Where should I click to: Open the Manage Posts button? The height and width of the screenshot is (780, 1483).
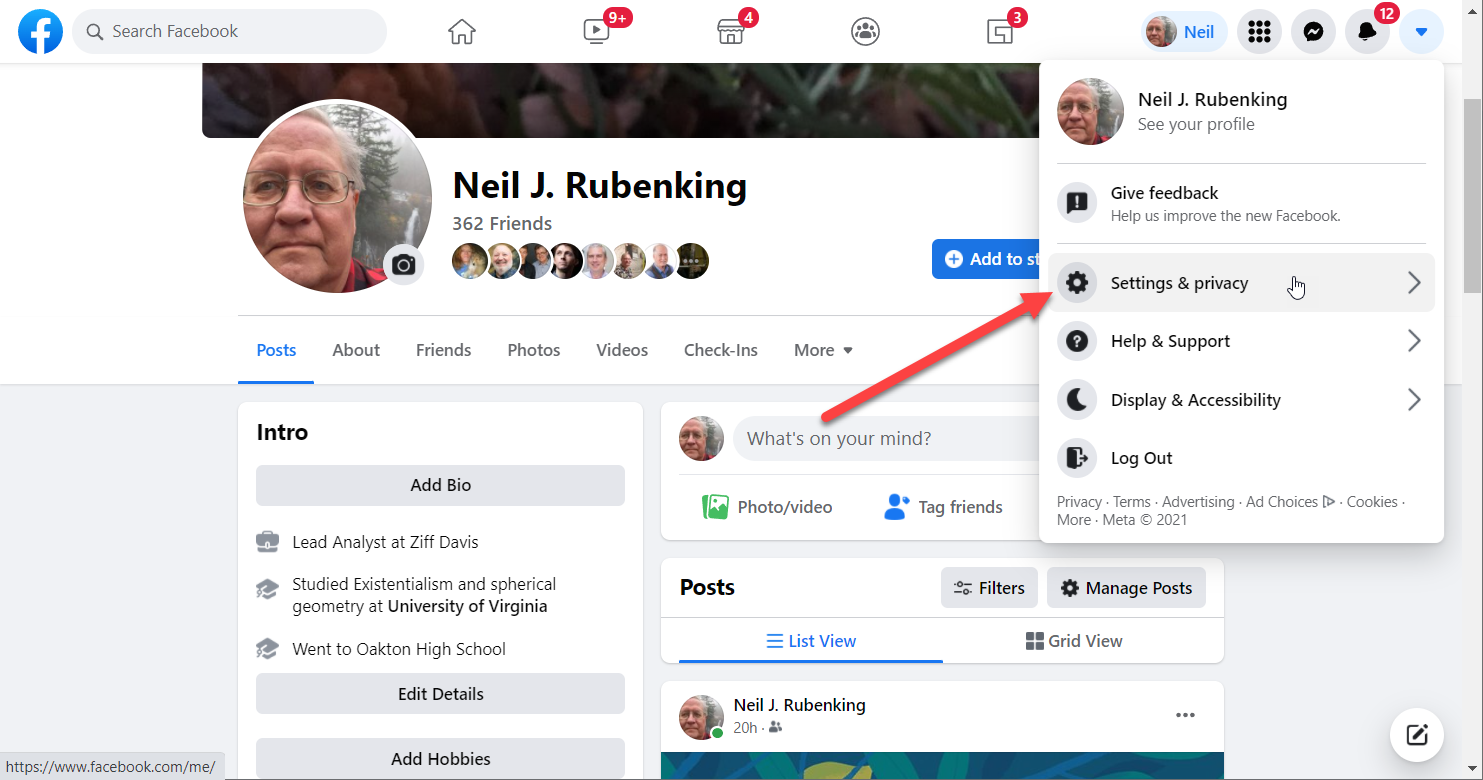1126,588
